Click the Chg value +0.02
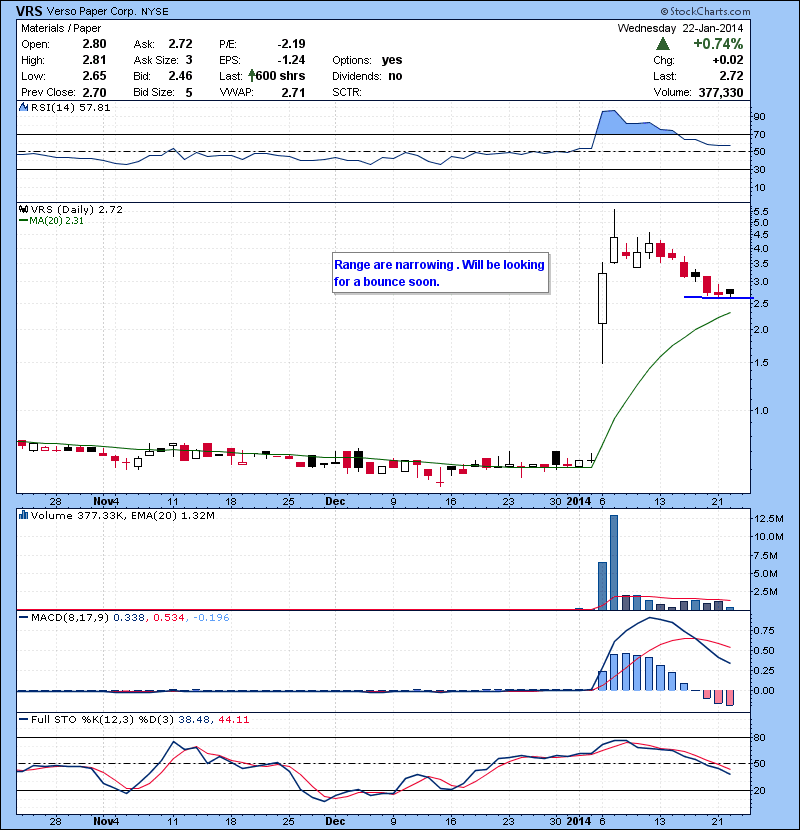800x830 pixels. pyautogui.click(x=728, y=60)
